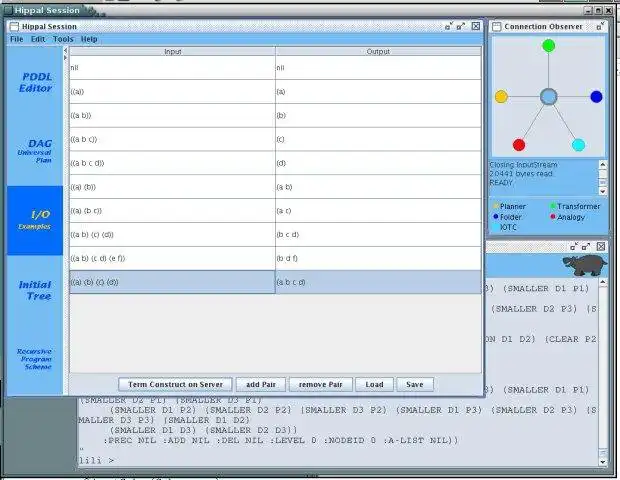This screenshot has height=480, width=620.
Task: Click the down arrow of the Connection Observer log scrollbar
Action: point(603,191)
